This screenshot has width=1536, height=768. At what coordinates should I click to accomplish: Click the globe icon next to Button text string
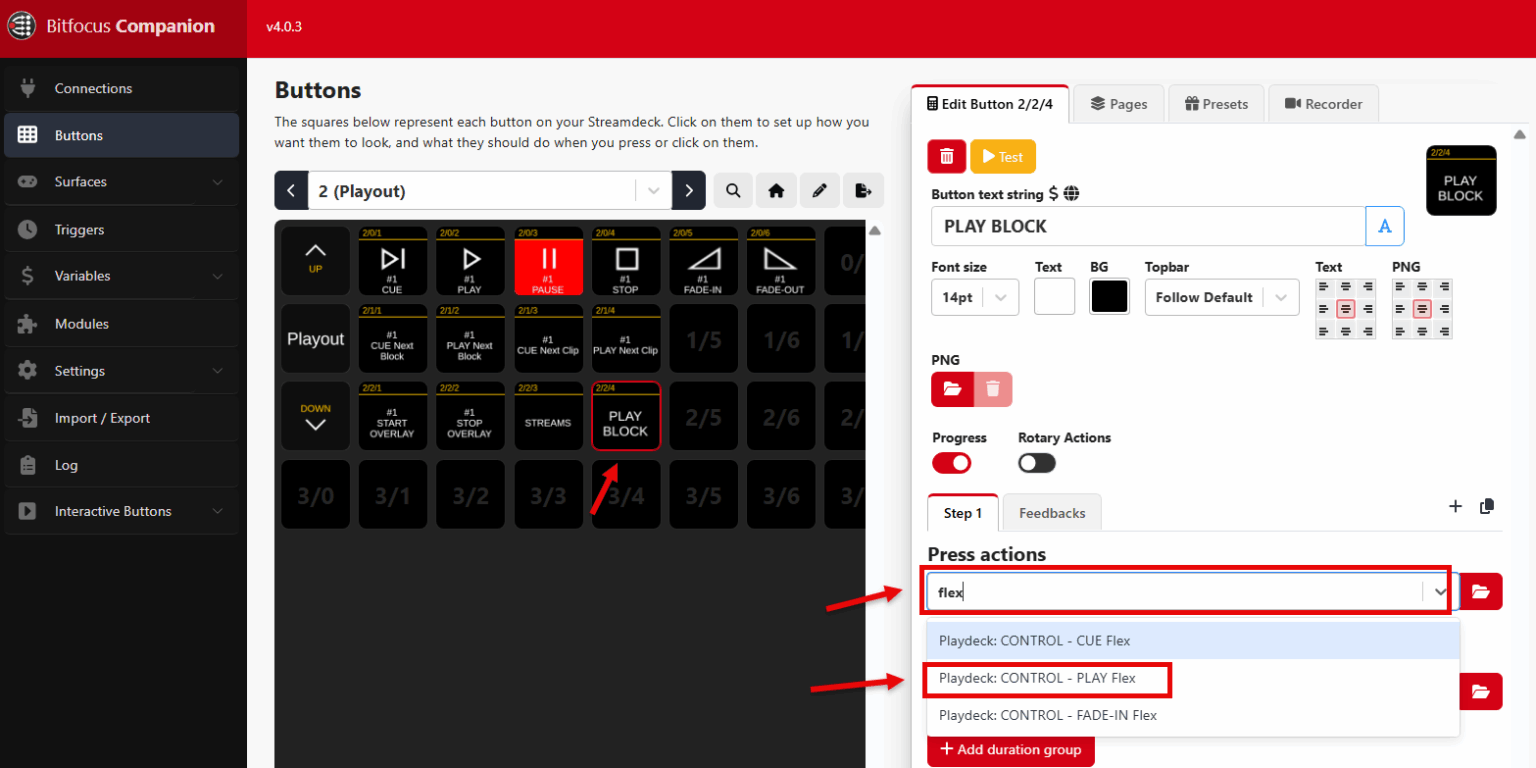(x=1070, y=194)
